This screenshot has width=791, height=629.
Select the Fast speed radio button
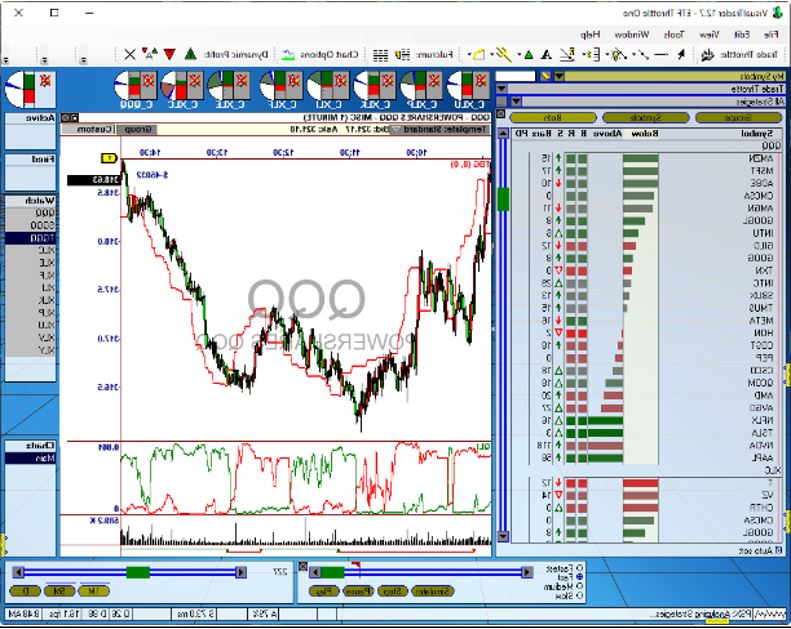pyautogui.click(x=580, y=577)
